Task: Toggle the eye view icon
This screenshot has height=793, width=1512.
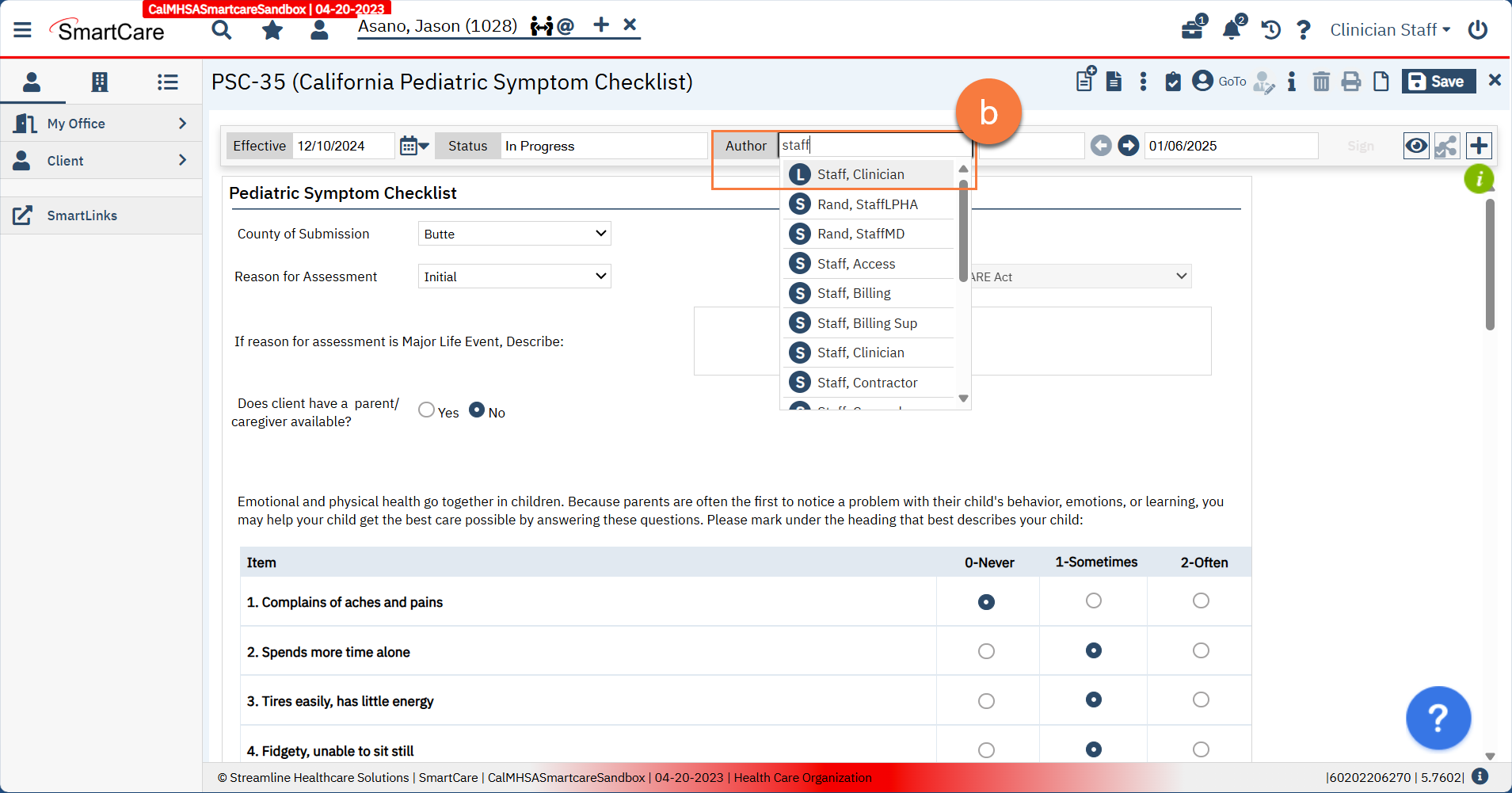Action: click(x=1416, y=146)
